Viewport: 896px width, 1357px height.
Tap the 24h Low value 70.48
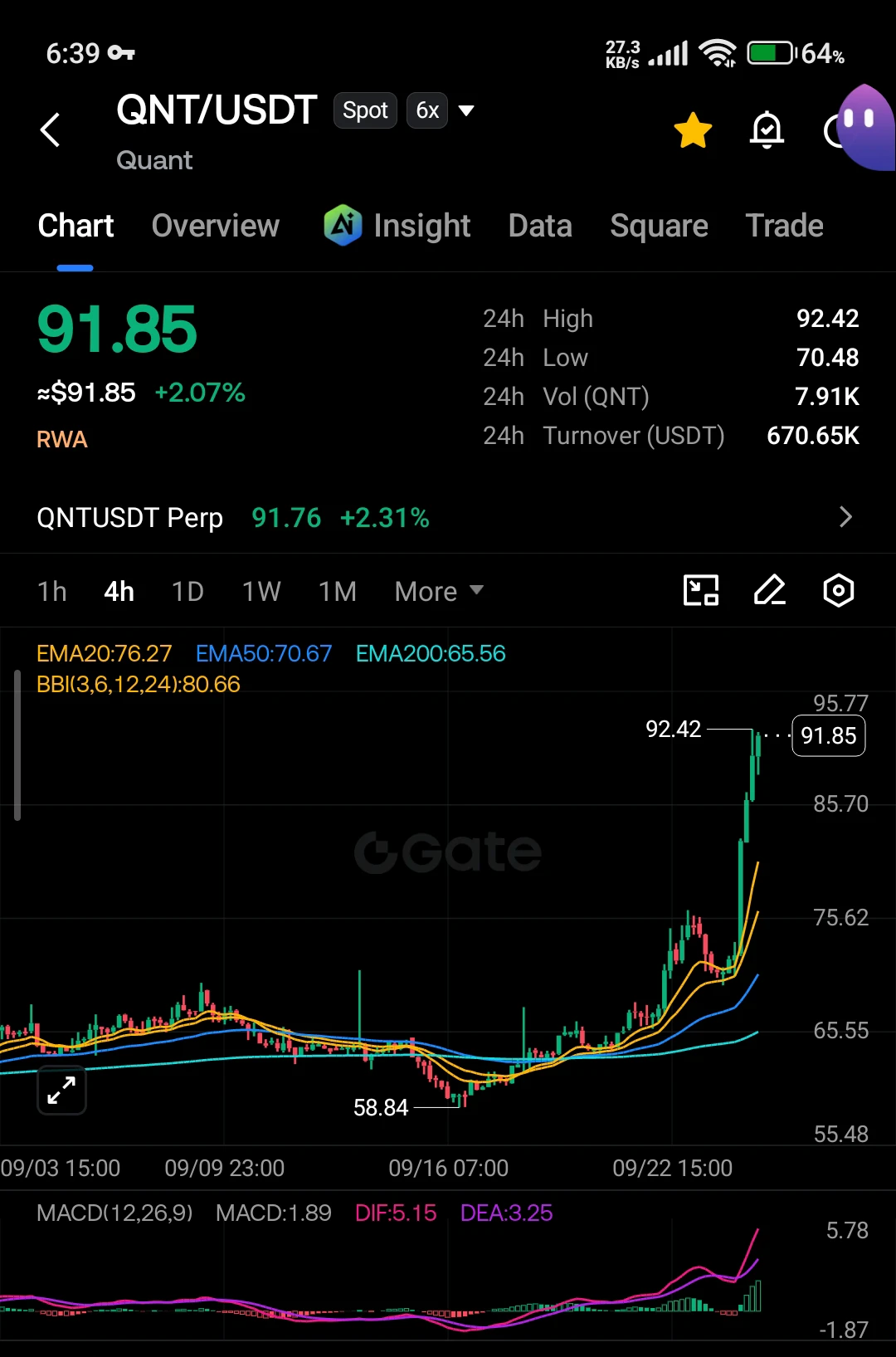[x=827, y=357]
